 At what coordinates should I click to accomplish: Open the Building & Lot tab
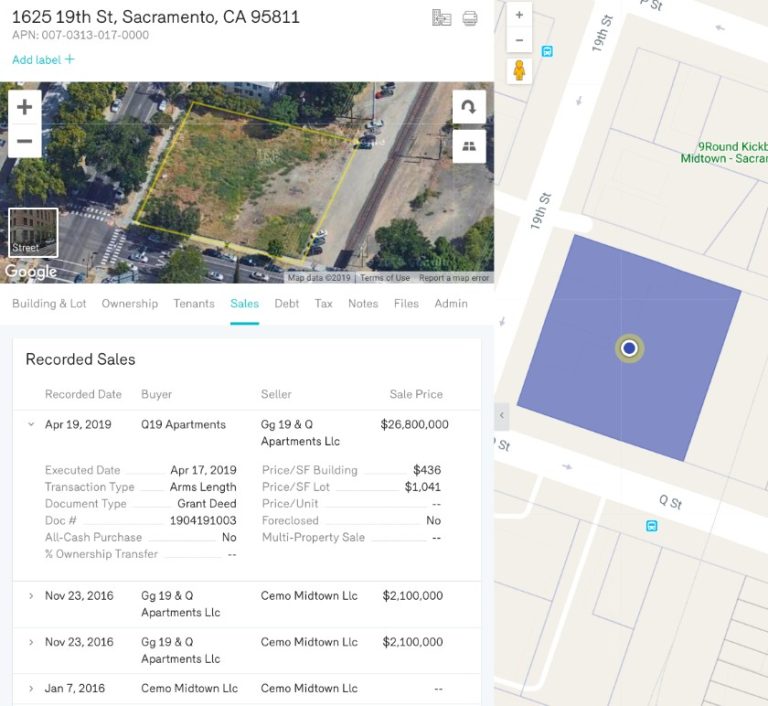point(49,304)
